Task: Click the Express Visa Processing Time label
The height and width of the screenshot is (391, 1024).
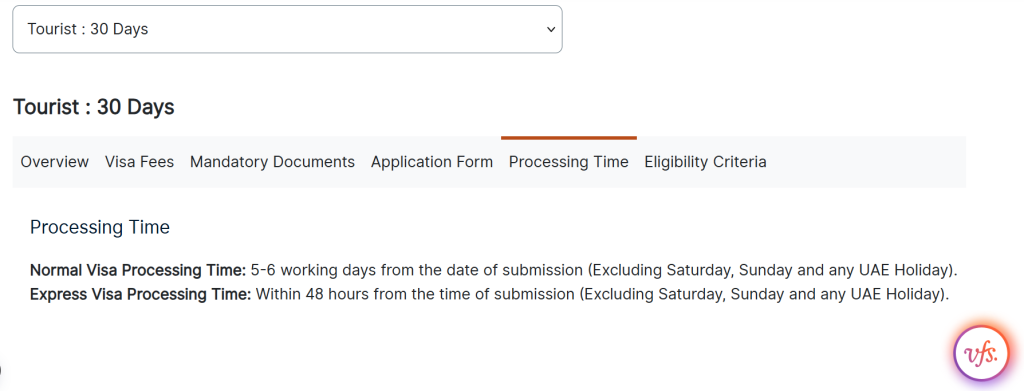Action: (140, 294)
